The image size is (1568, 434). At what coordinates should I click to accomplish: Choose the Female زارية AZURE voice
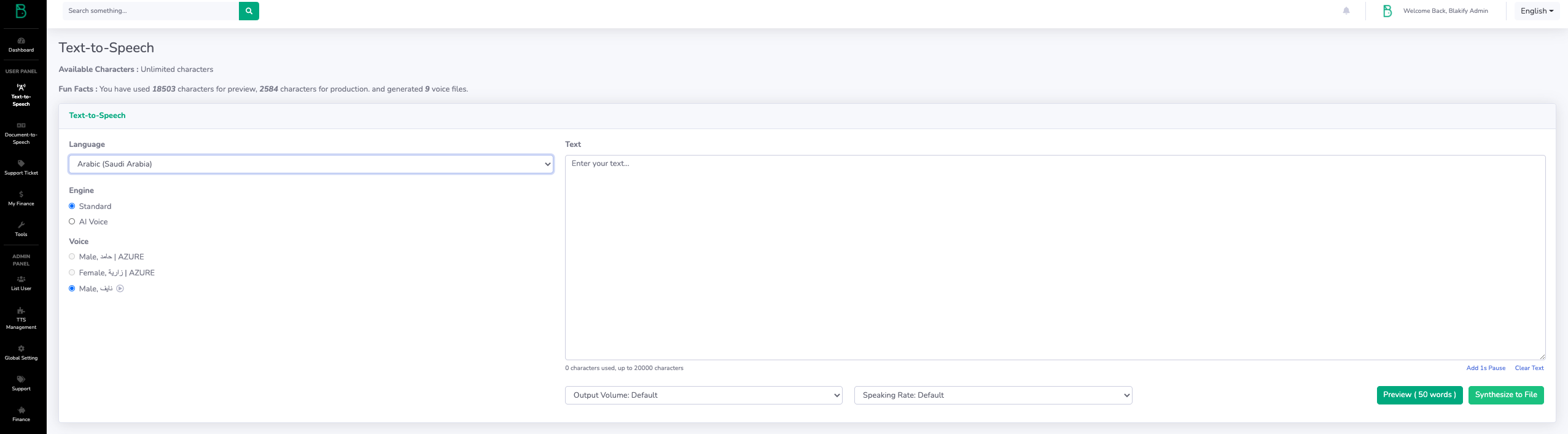72,272
